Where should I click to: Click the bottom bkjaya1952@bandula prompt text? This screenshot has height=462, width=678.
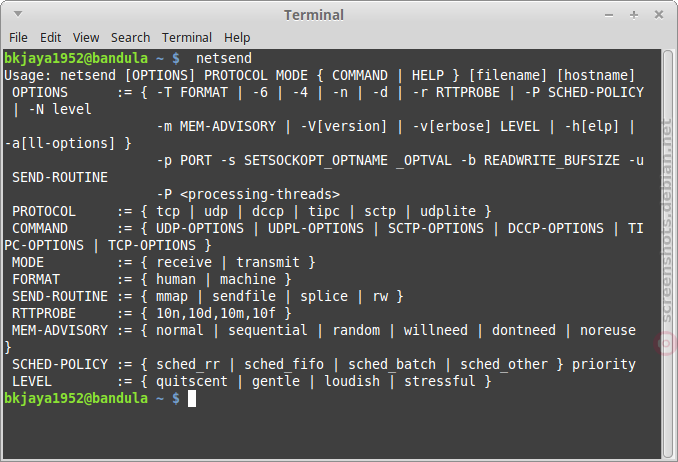coord(76,398)
